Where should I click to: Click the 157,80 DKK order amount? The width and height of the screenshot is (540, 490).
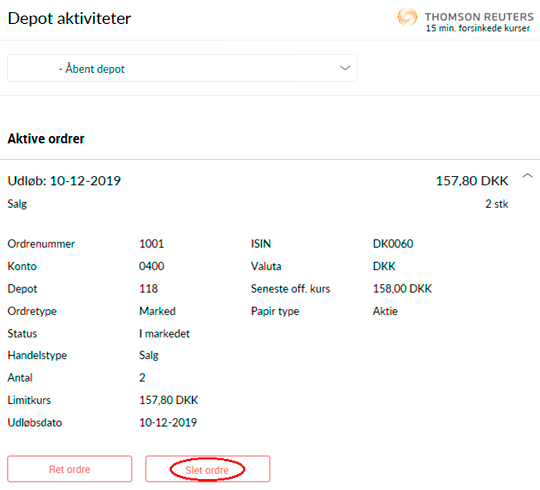[472, 181]
